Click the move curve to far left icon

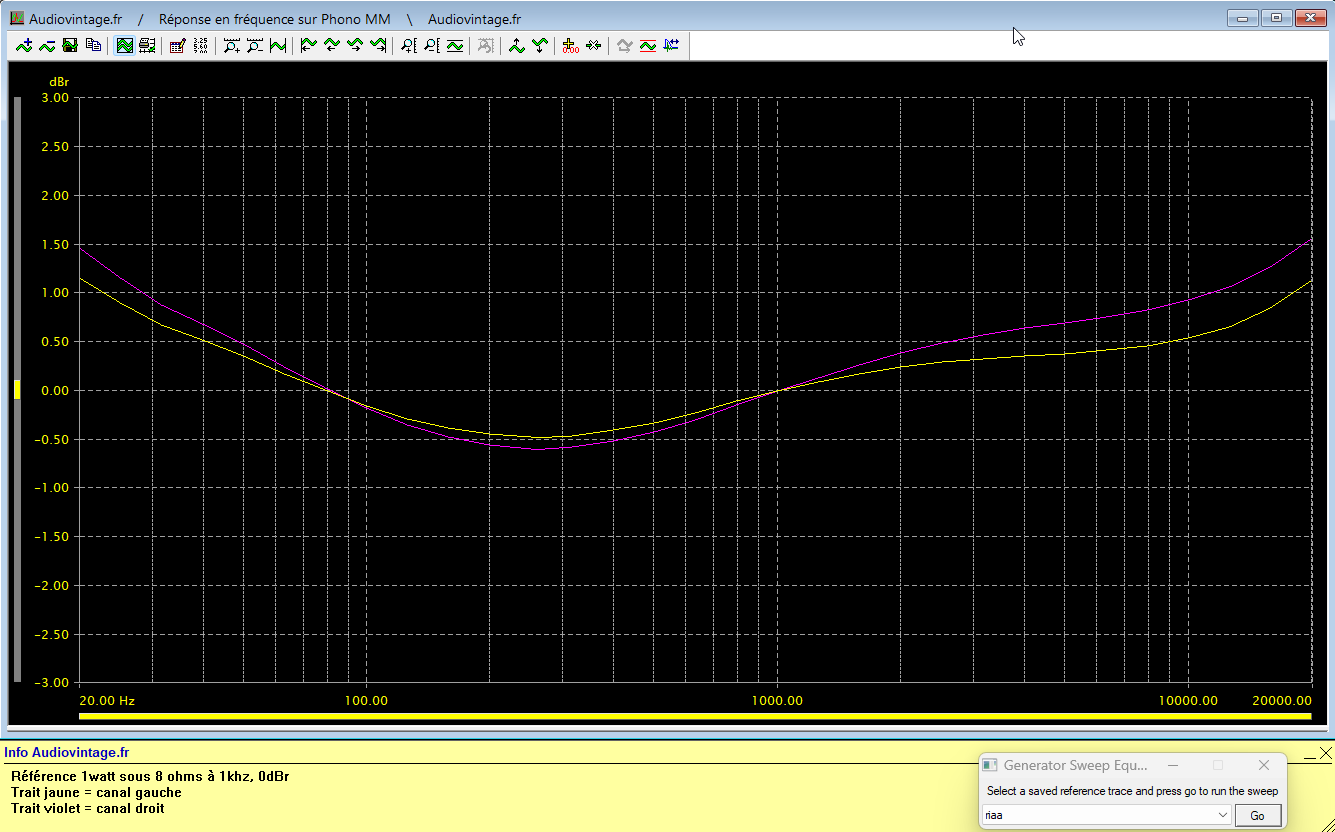308,45
